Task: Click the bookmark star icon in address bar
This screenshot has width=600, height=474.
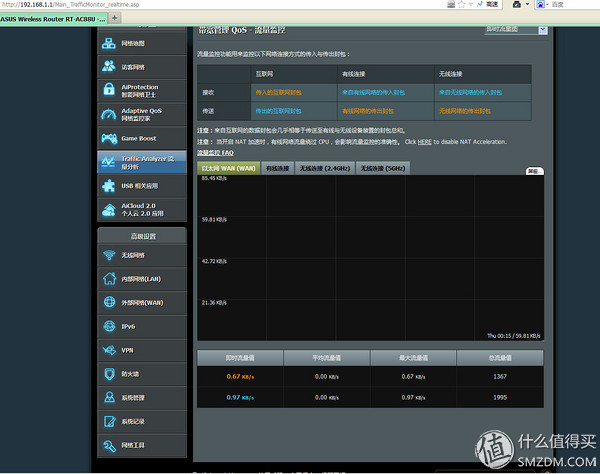Action: [462, 4]
